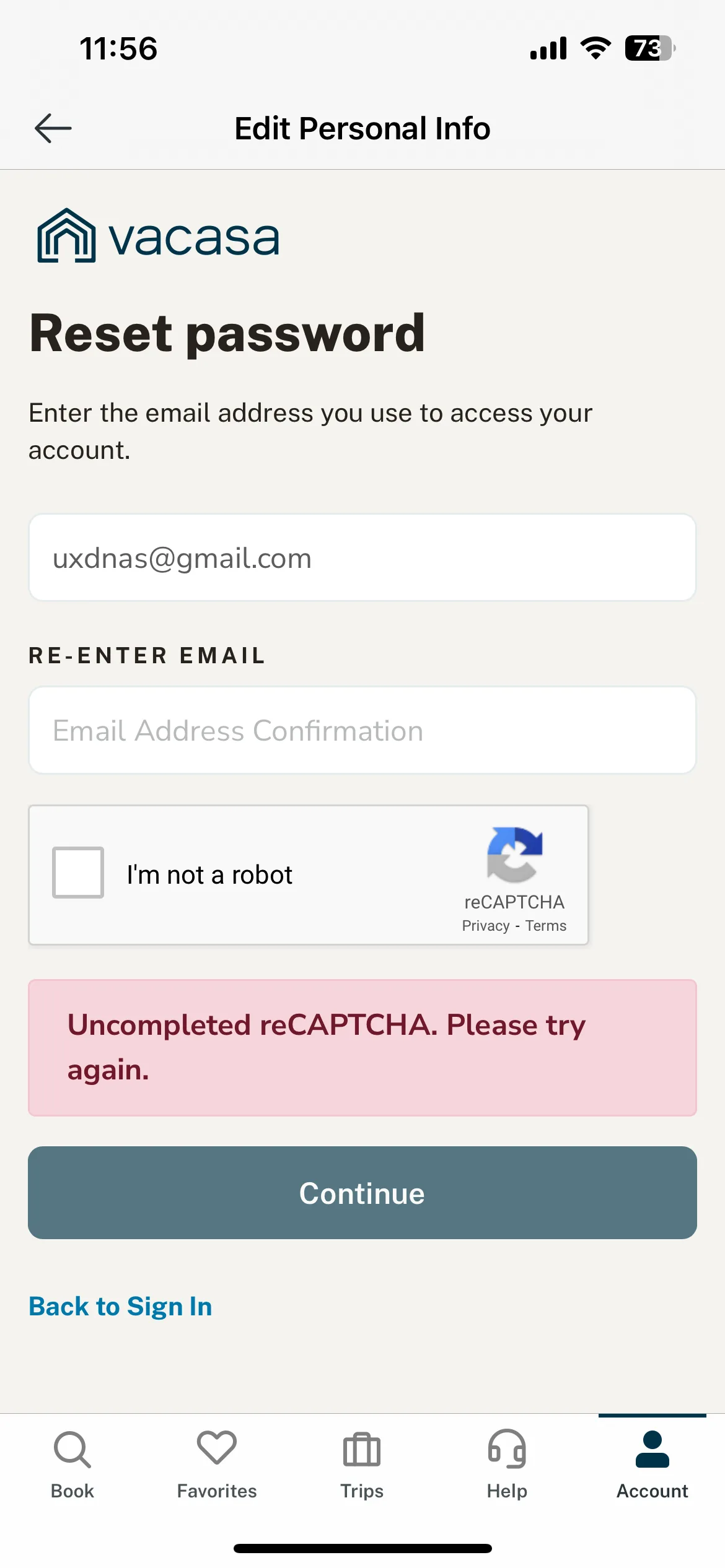Check the I'm not a robot box
The height and width of the screenshot is (1568, 725).
pyautogui.click(x=78, y=873)
